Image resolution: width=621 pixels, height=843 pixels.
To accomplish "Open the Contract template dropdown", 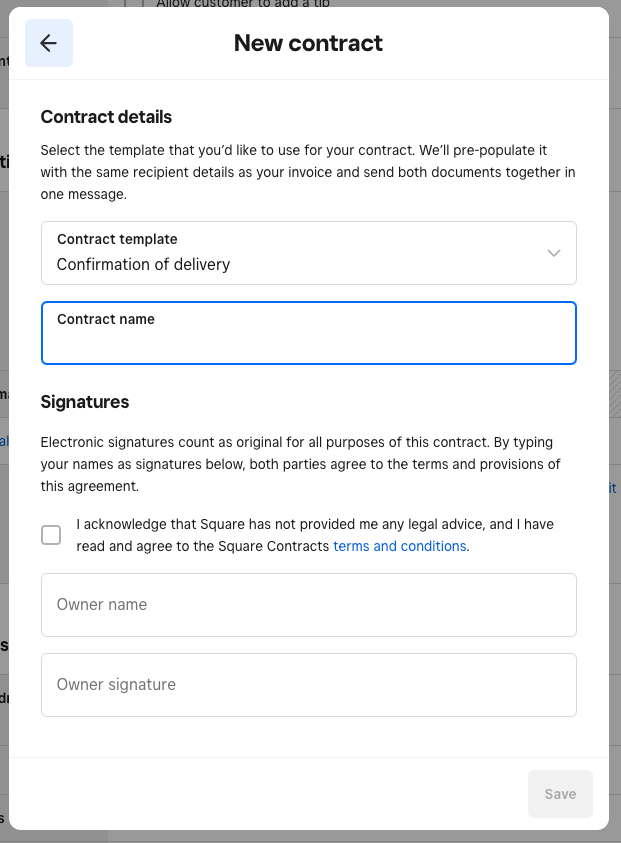I will pos(308,253).
